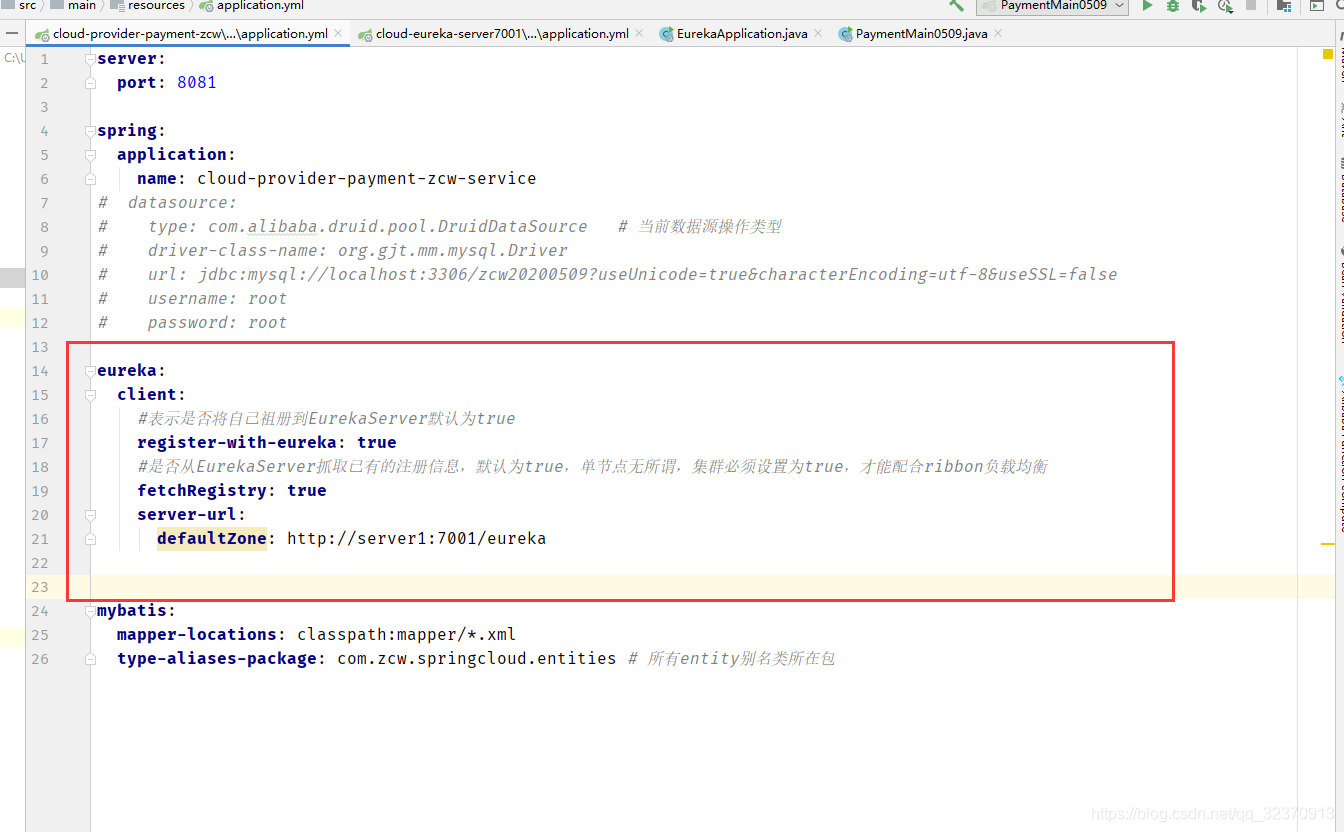Screen dimensions: 1344x832
Task: Click the highlighted defaultZone key
Action: (211, 539)
